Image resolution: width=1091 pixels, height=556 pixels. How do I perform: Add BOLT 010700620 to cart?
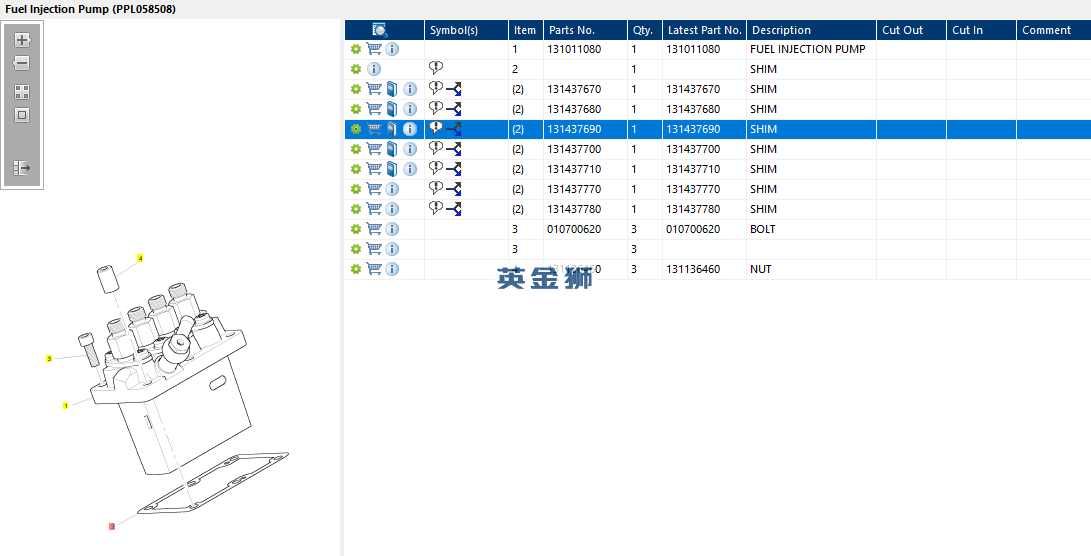374,229
